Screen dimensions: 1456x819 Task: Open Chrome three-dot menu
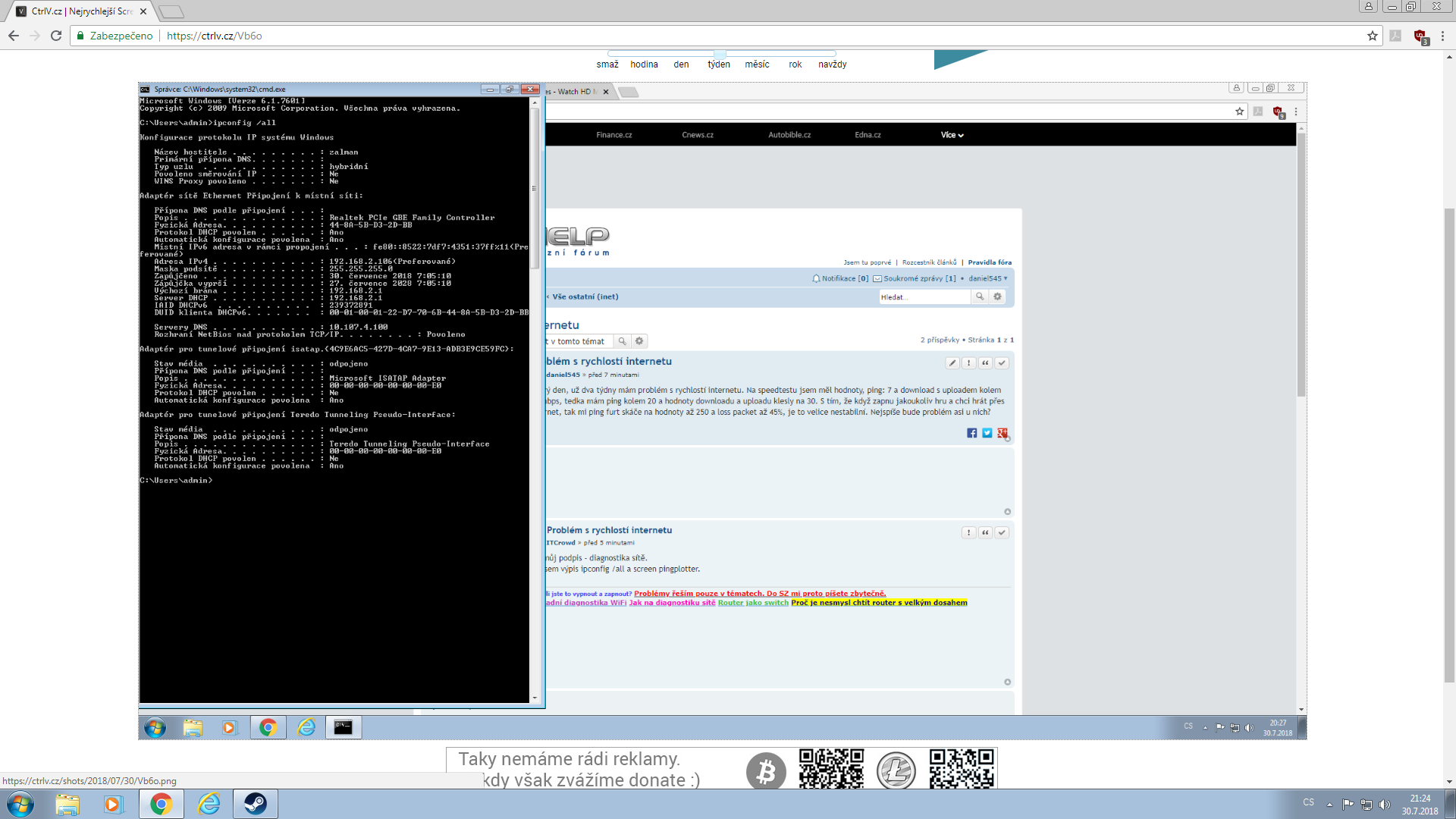pos(1442,36)
